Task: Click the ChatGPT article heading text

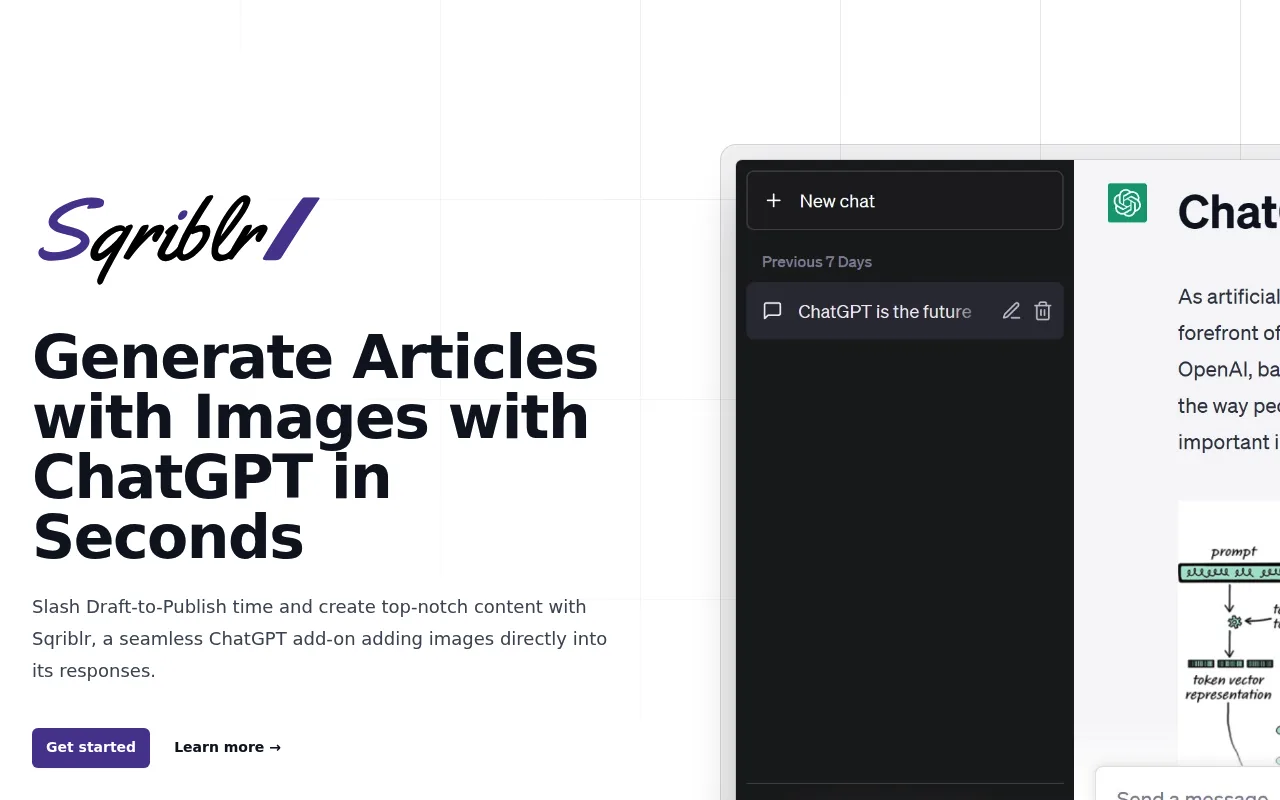Action: [x=1229, y=212]
